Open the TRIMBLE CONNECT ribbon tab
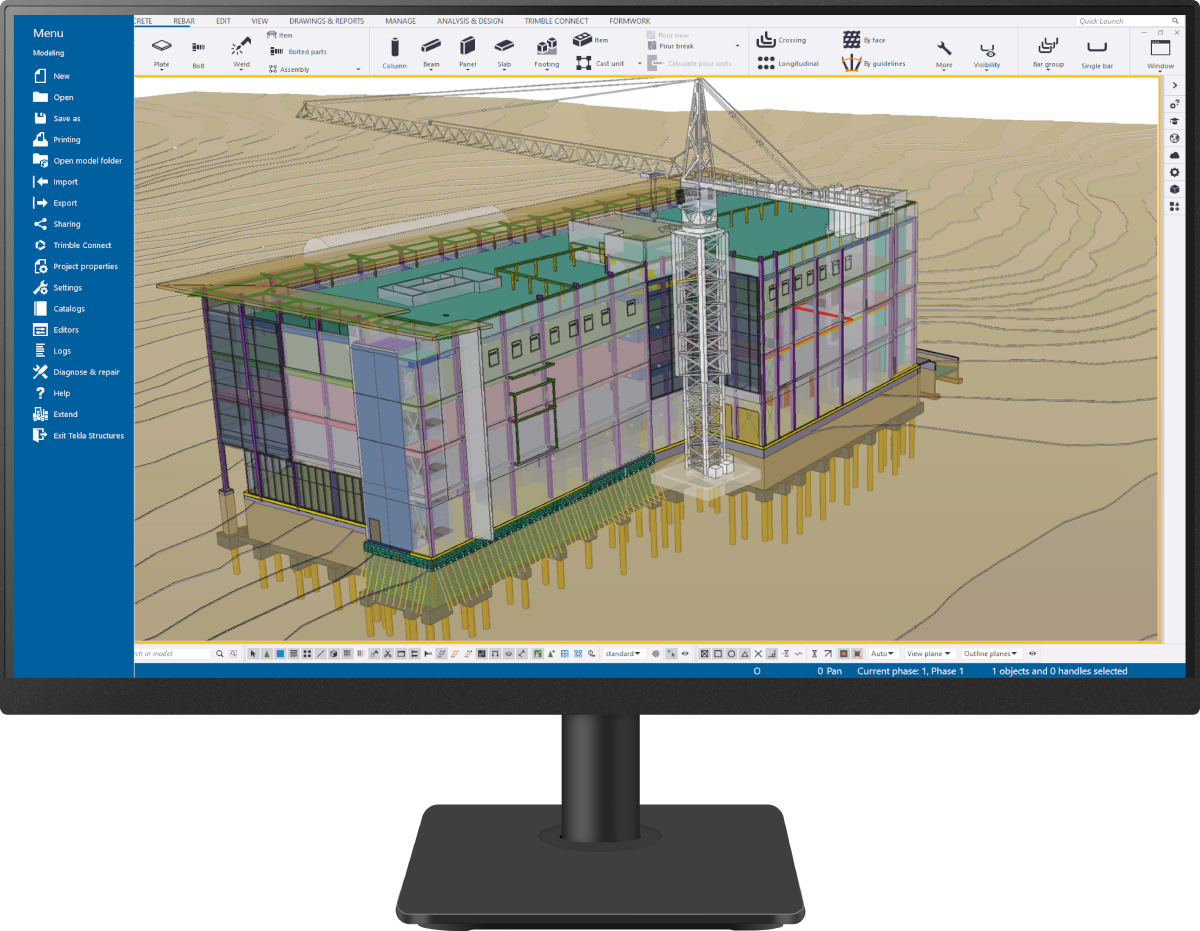 coord(556,19)
